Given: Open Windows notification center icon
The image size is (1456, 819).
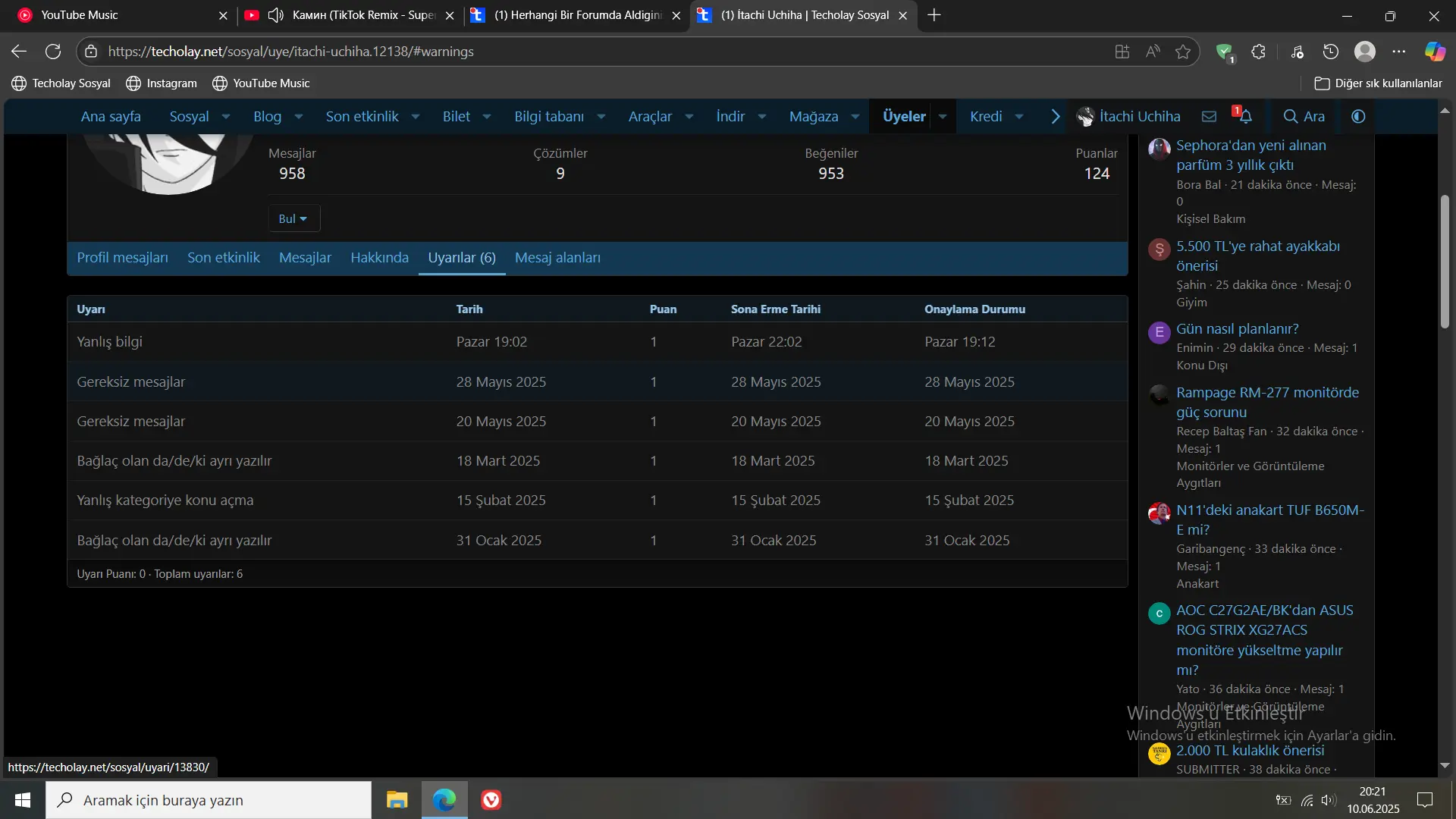Looking at the screenshot, I should (1425, 800).
